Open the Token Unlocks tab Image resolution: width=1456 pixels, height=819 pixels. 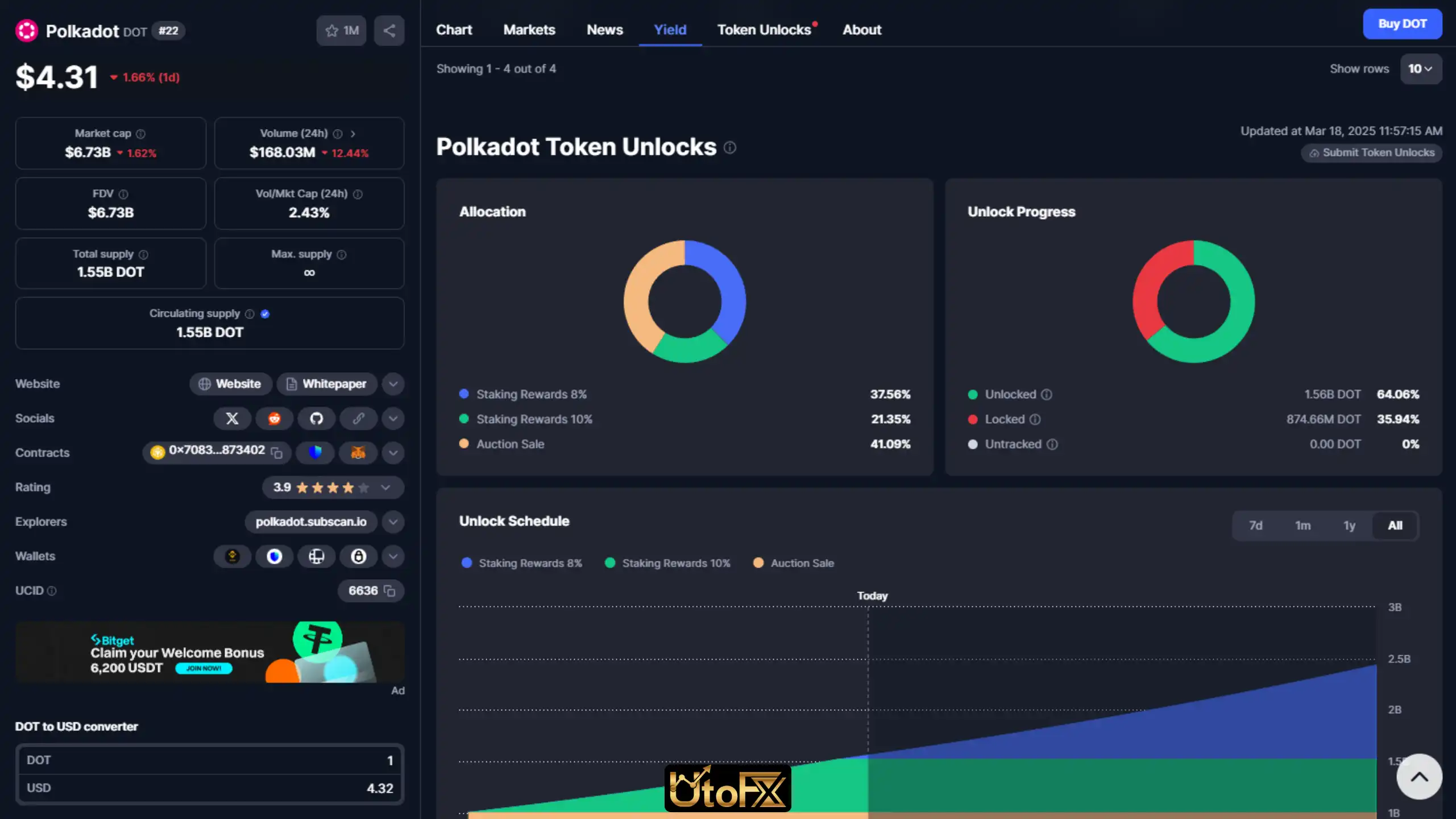[x=764, y=30]
